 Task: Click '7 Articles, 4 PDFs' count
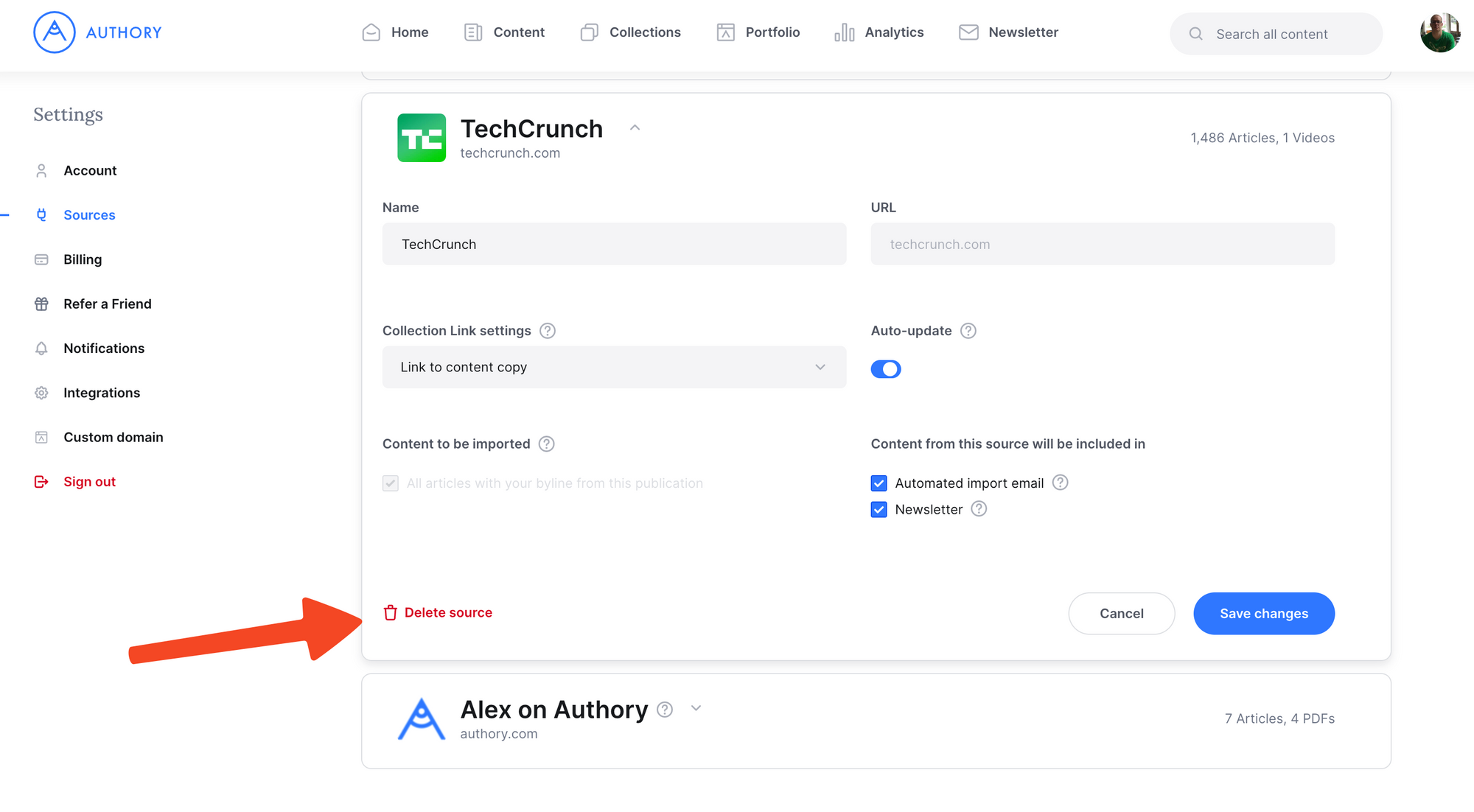(x=1279, y=718)
